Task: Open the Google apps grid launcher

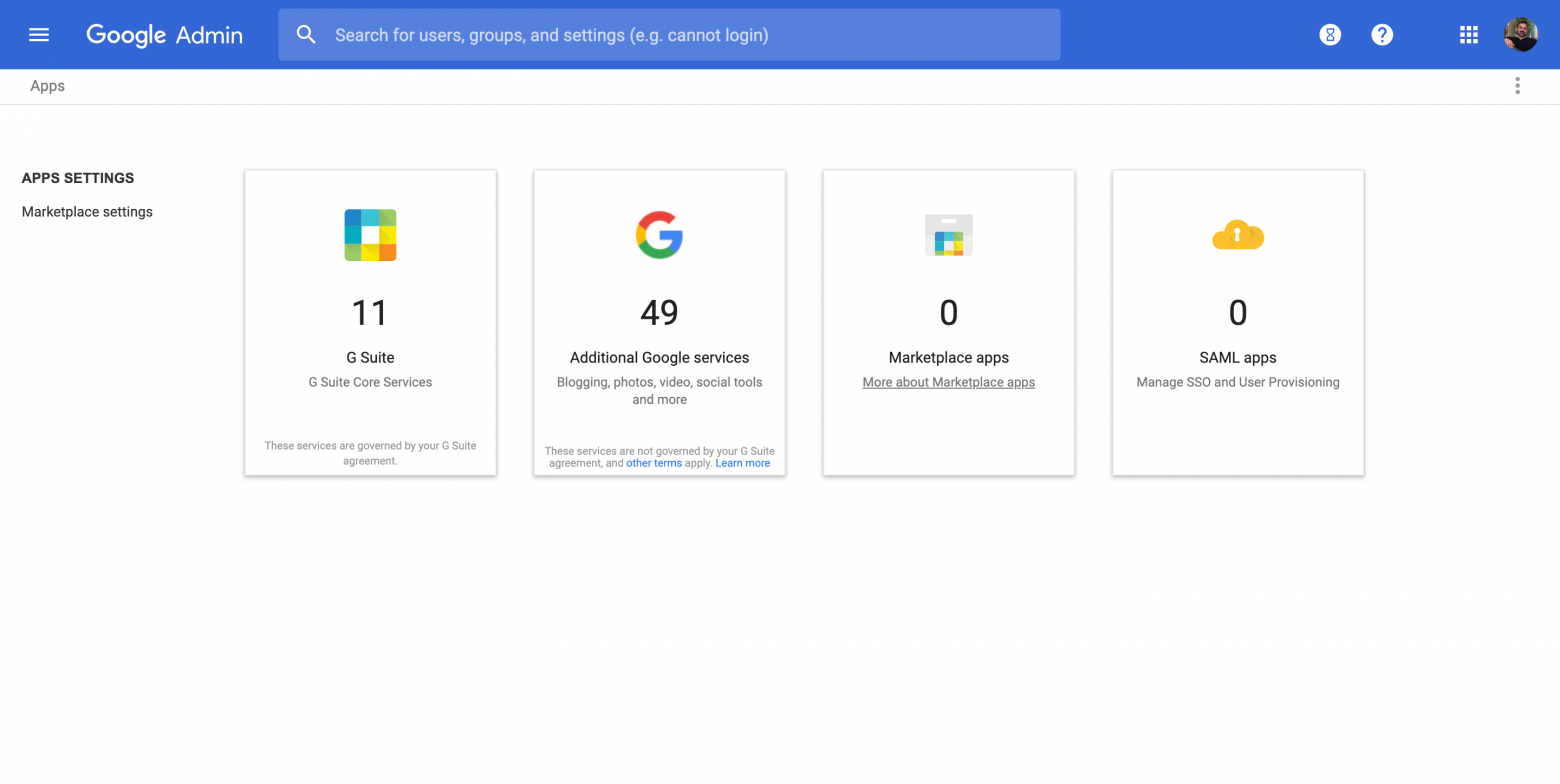Action: coord(1467,34)
